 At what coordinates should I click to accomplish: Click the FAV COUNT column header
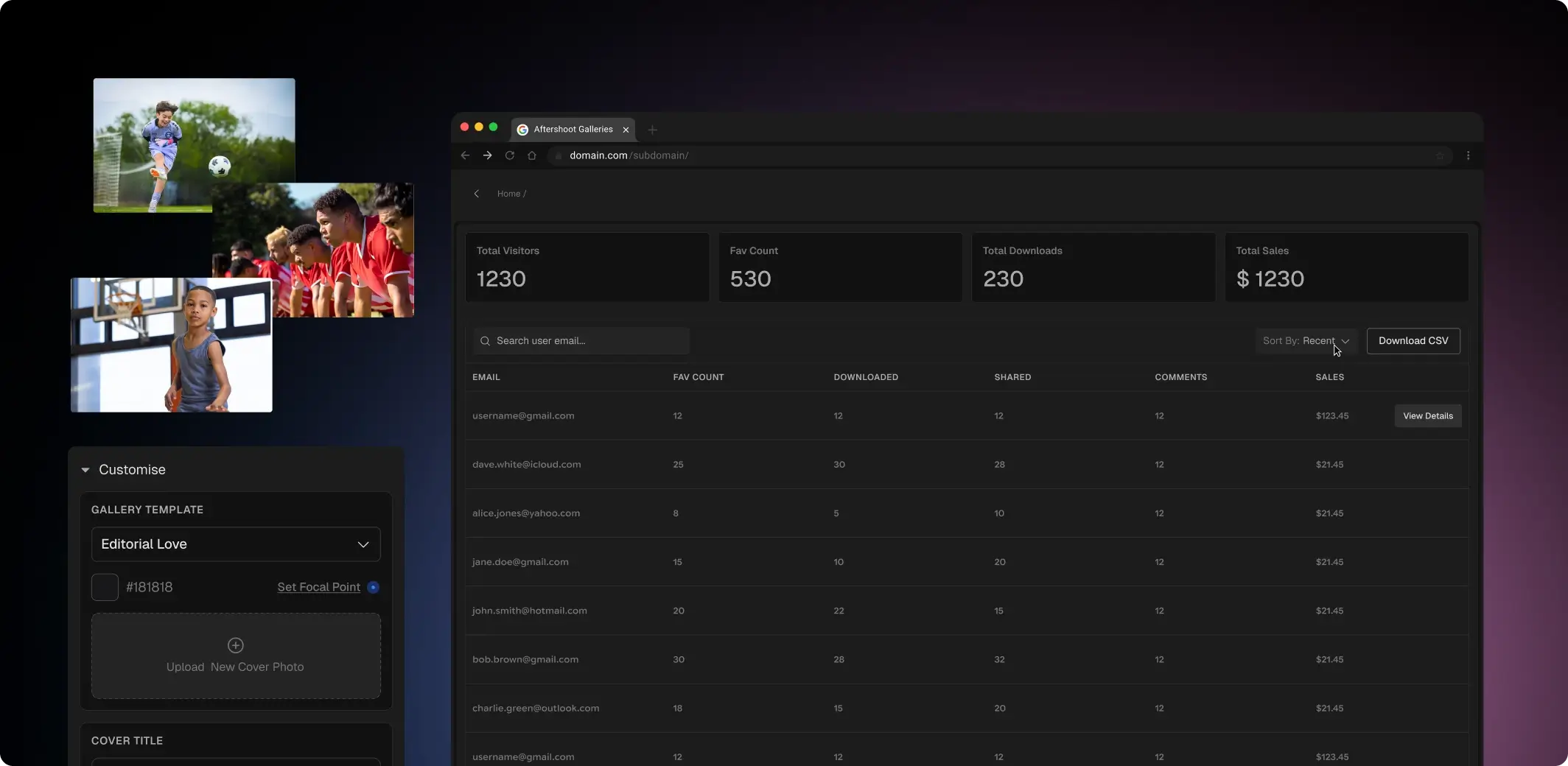pos(699,377)
